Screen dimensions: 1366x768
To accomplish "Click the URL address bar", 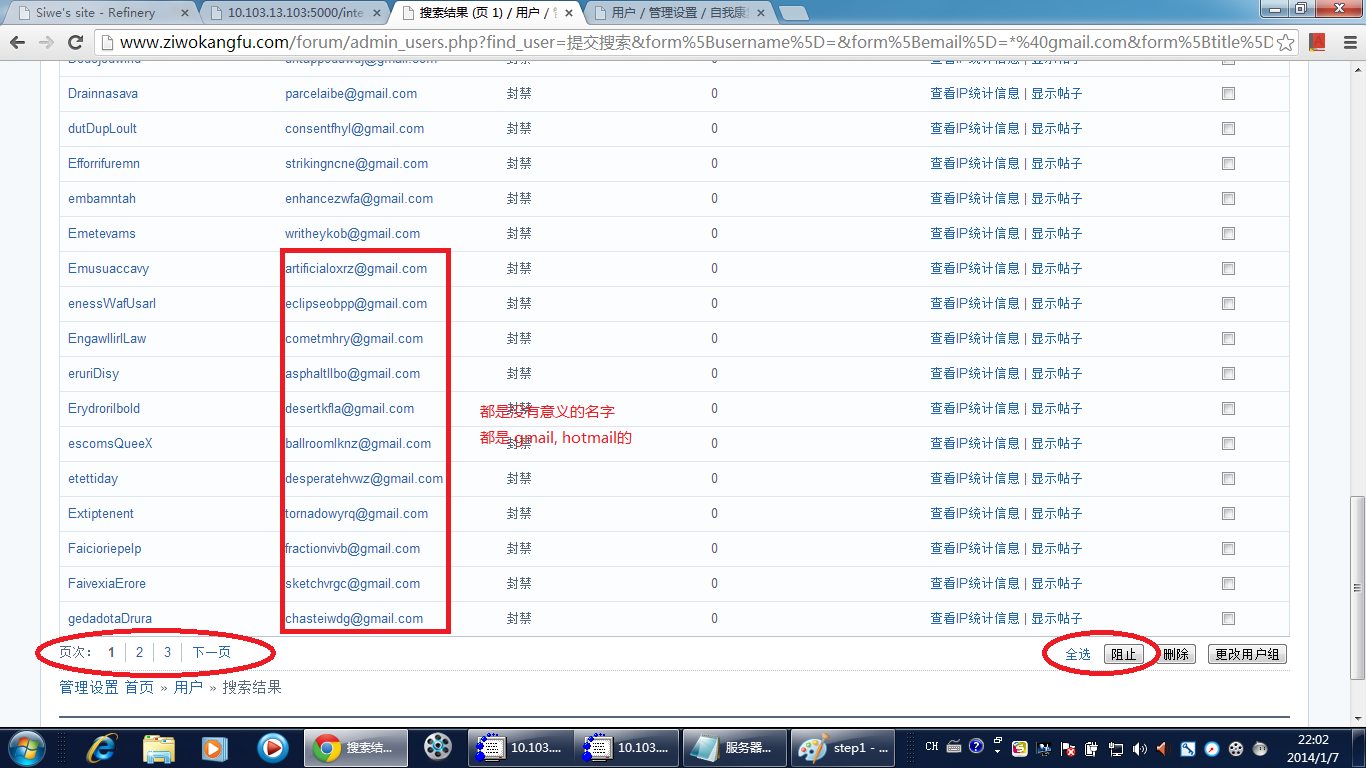I will (690, 43).
